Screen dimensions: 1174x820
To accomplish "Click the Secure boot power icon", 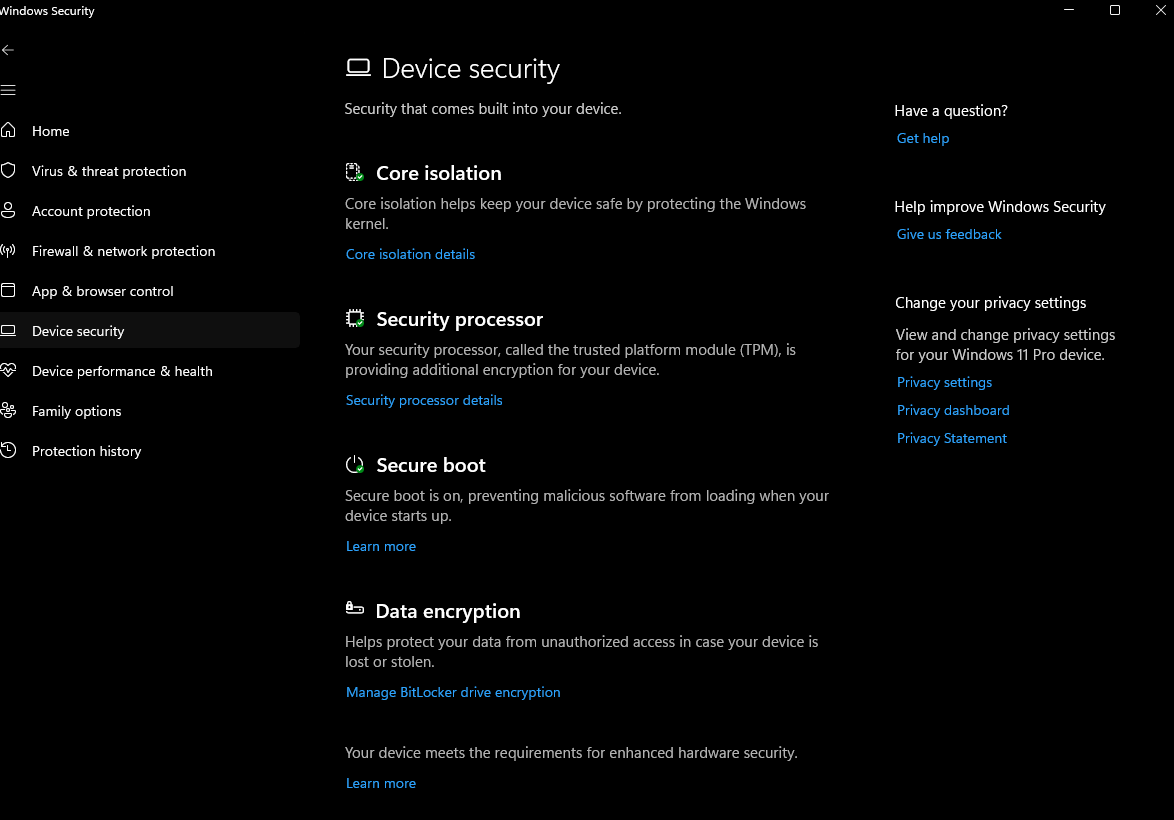I will [355, 464].
